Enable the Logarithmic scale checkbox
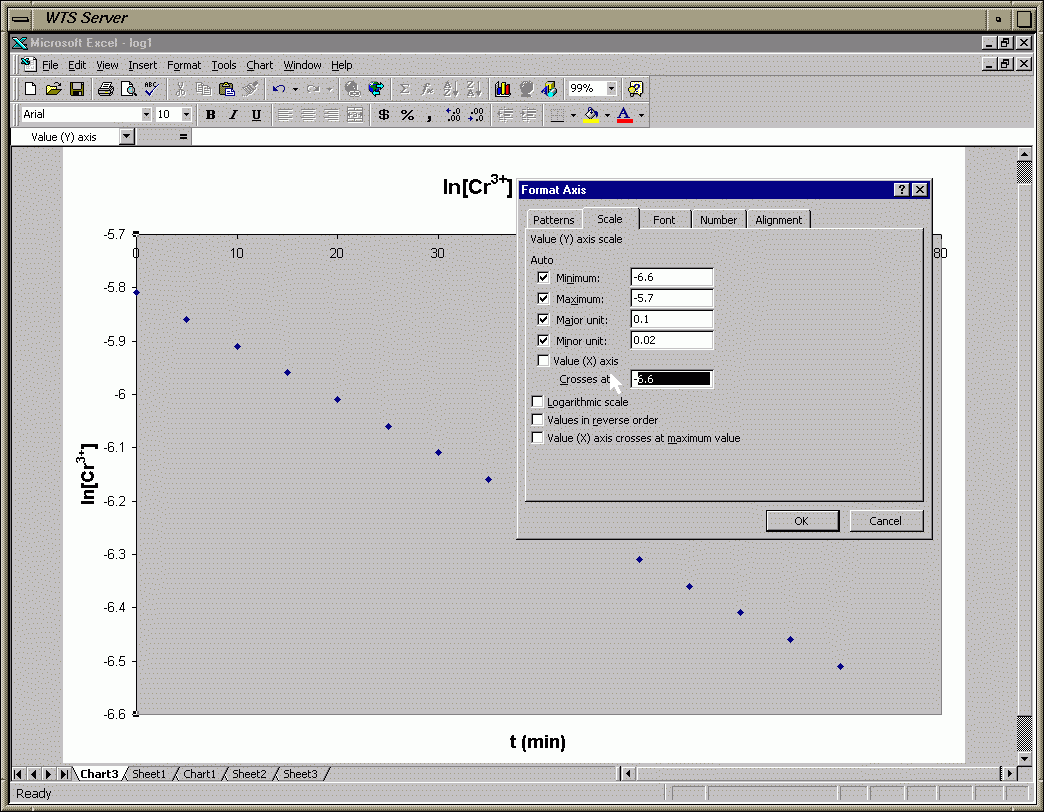1044x812 pixels. 538,402
